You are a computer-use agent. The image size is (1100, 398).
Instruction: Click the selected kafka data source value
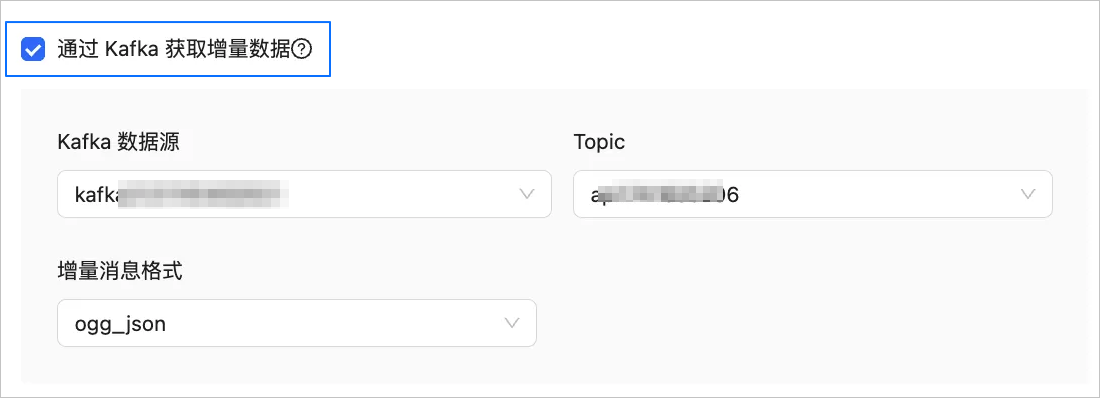(182, 194)
